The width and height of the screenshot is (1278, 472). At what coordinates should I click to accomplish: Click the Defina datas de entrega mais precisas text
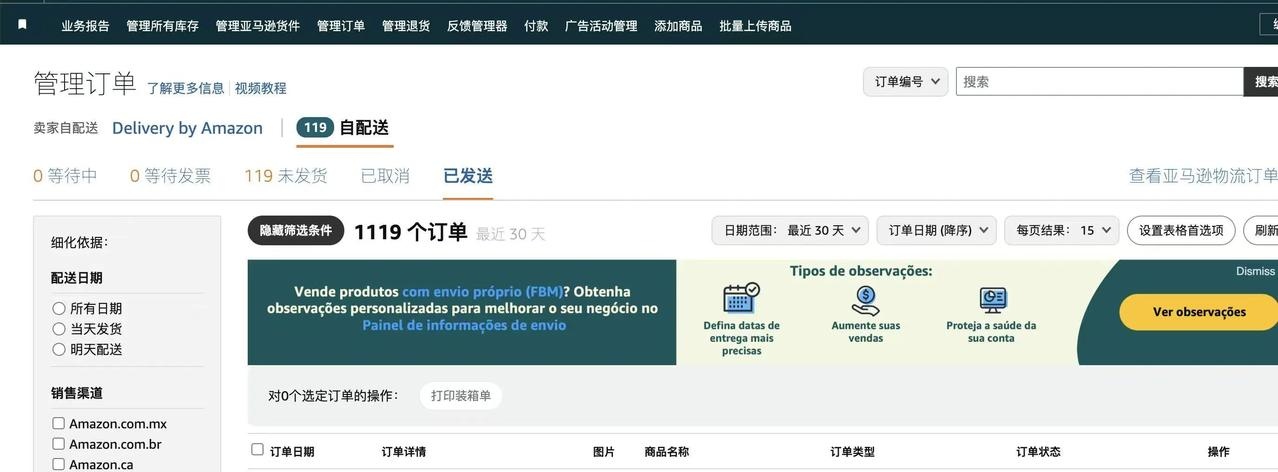tap(741, 338)
